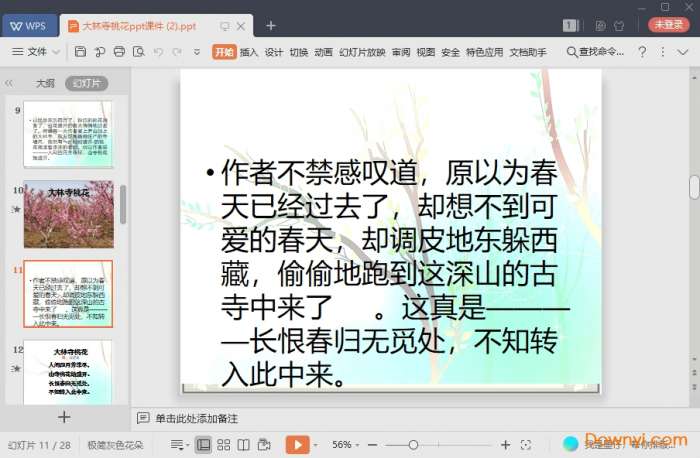Click the fit slide to window icon
Screen dimensions: 700x458
526,445
